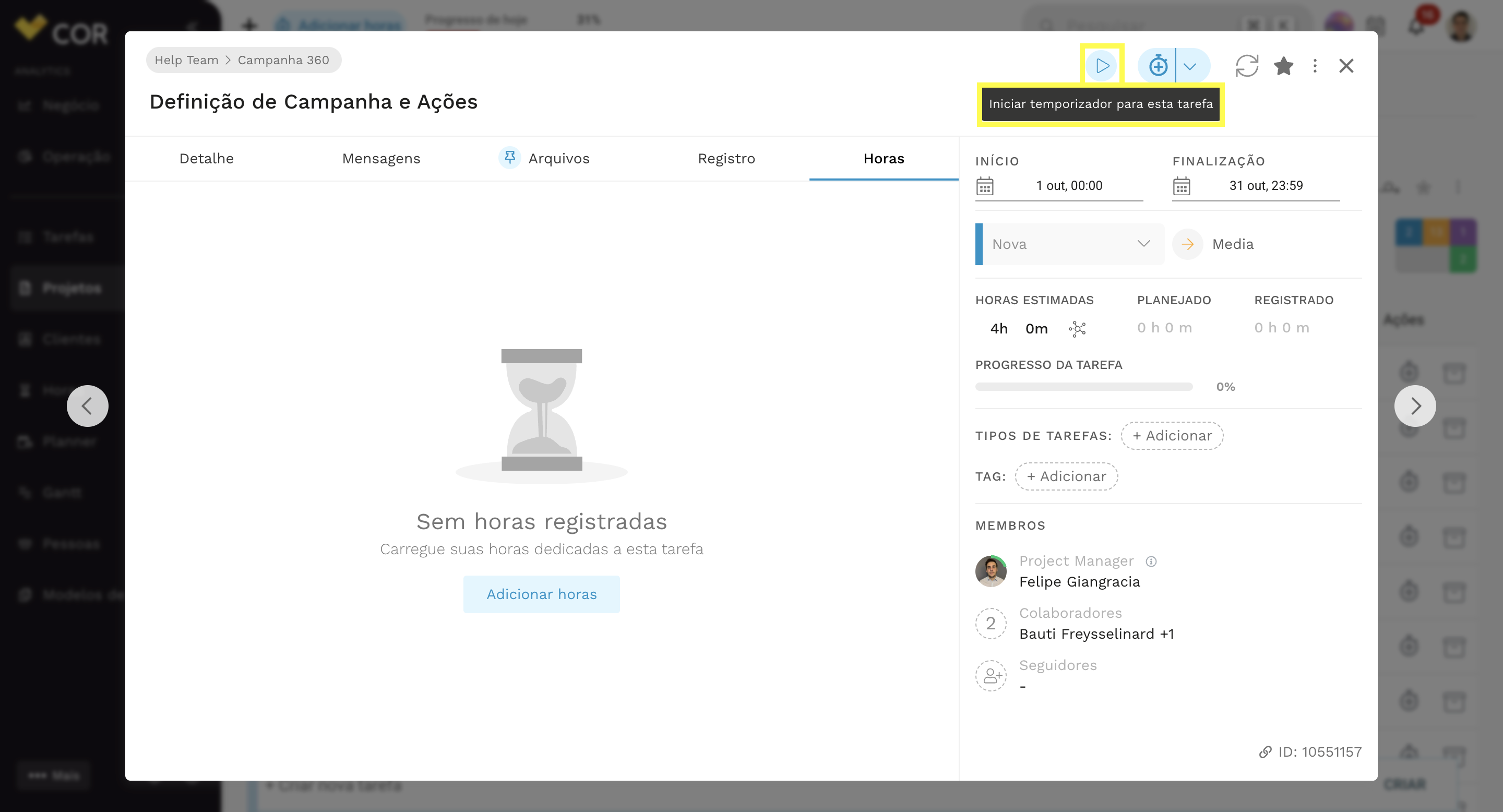Open the user profile avatar in header
The height and width of the screenshot is (812, 1503).
(1461, 26)
